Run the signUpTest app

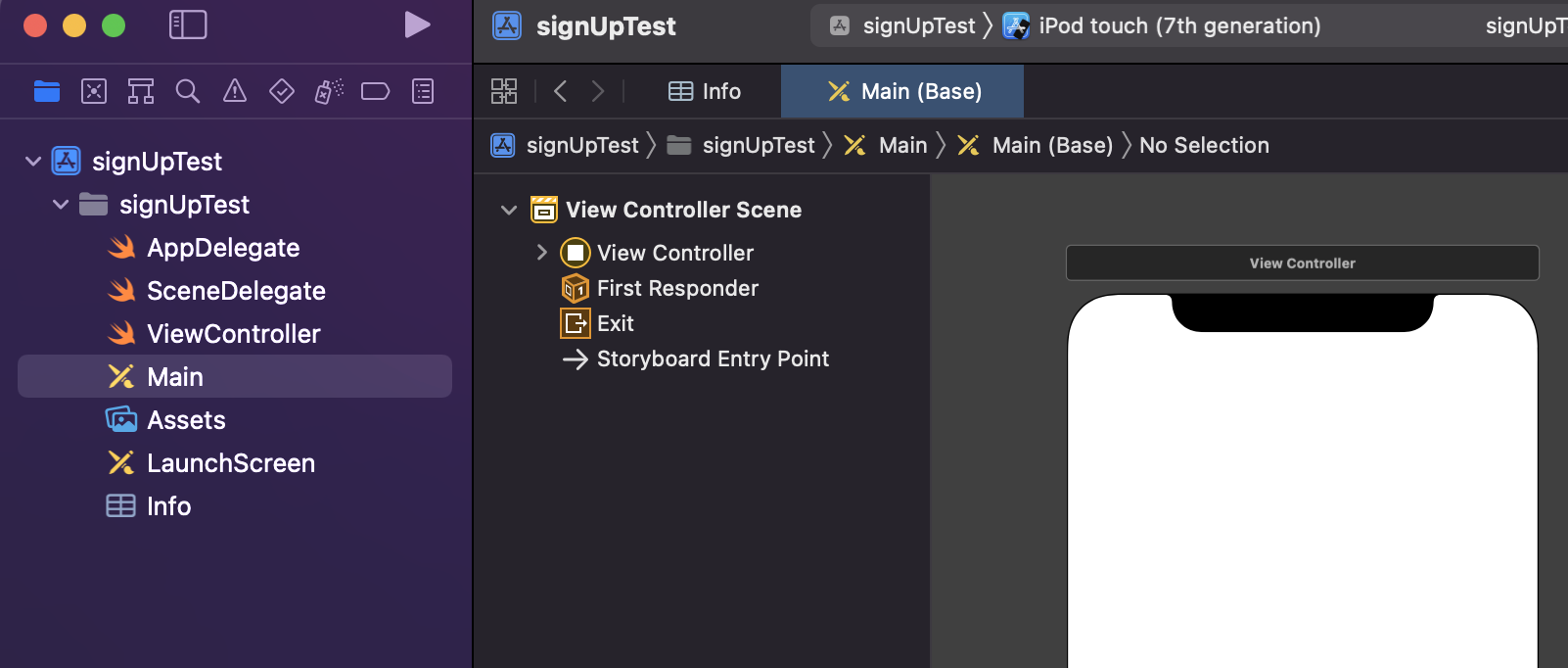[x=417, y=24]
